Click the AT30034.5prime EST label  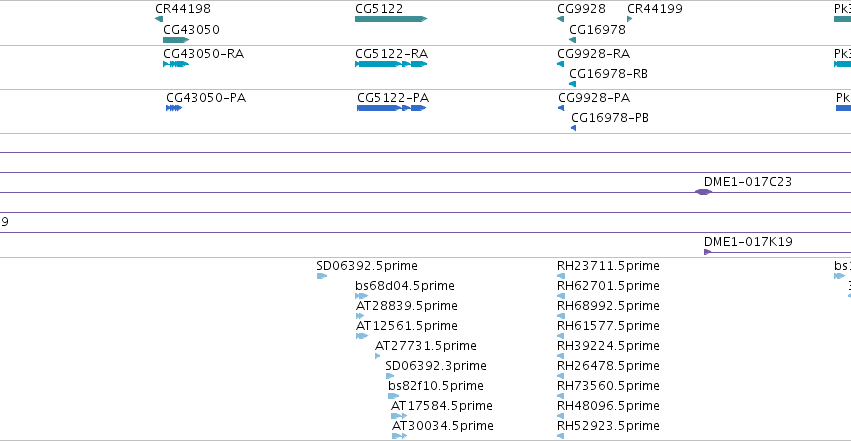[443, 426]
